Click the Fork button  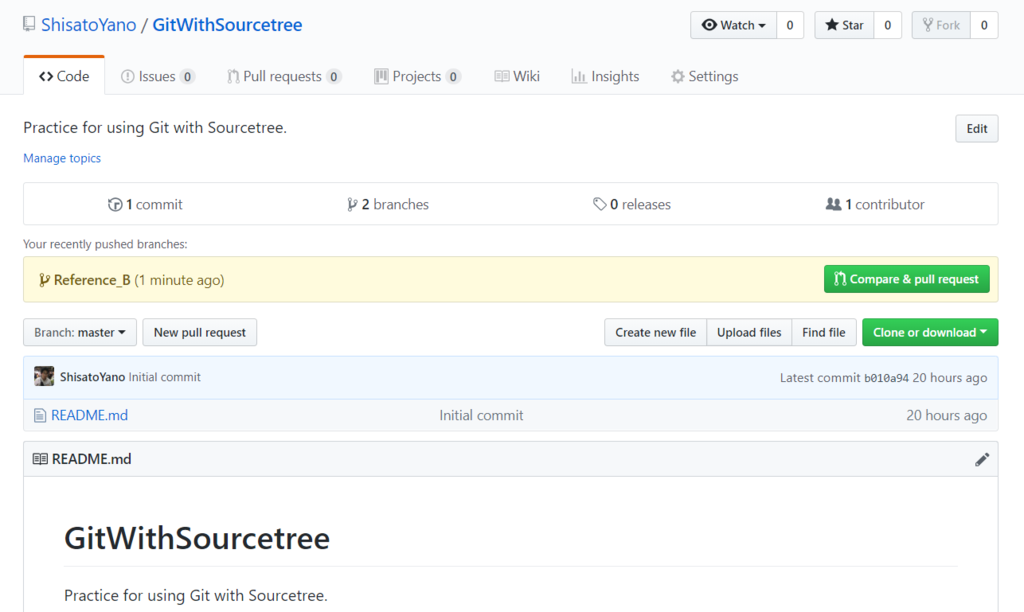[941, 25]
